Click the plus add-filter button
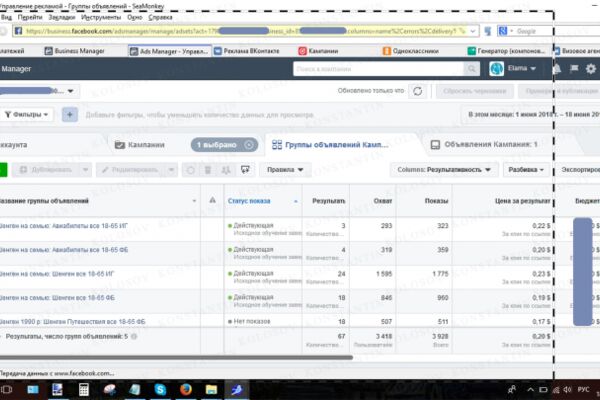600x400 pixels. pyautogui.click(x=70, y=114)
